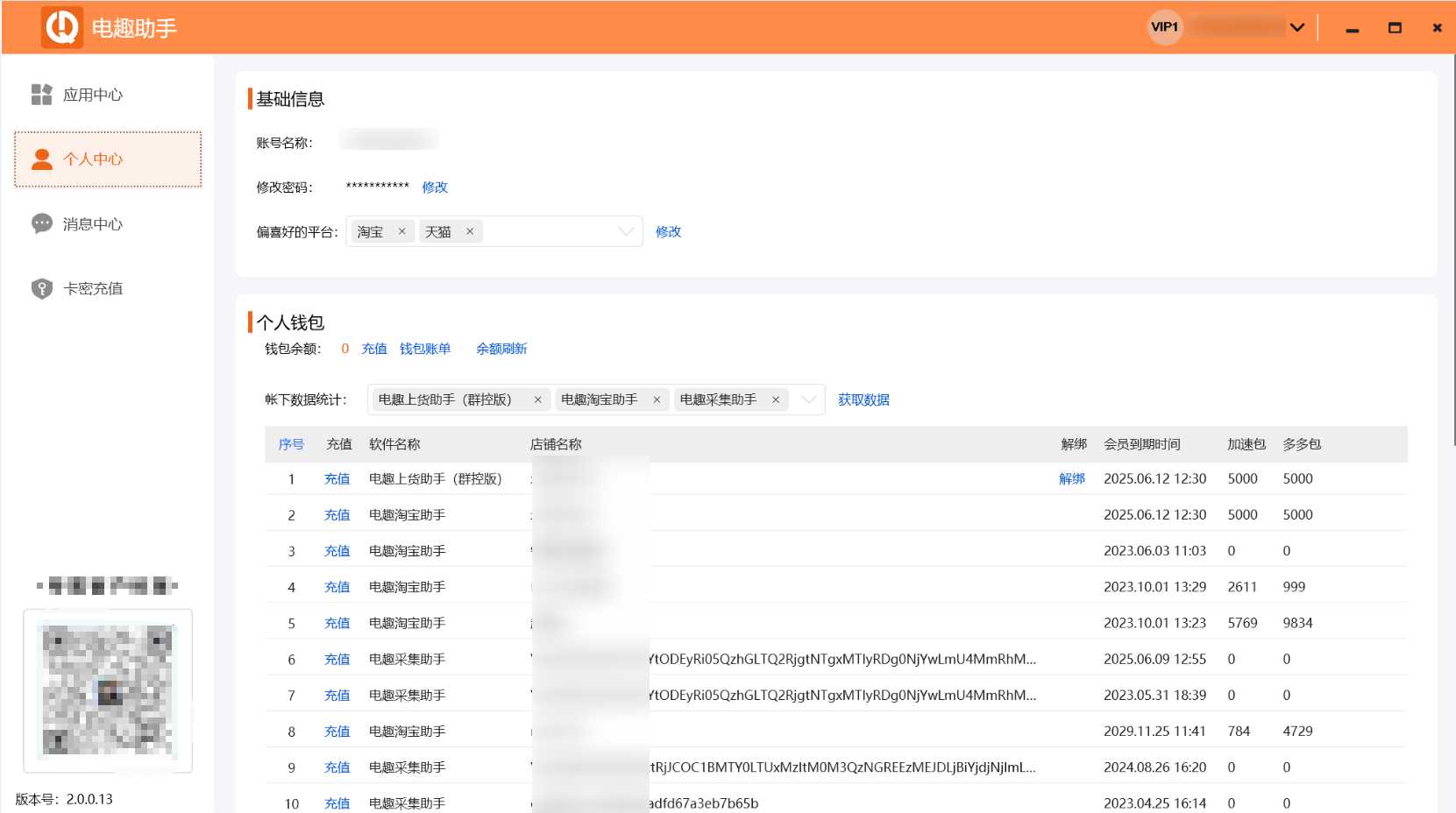Screen dimensions: 1456x813
Task: Click the 会员到期时间 column header
Action: [x=1142, y=444]
